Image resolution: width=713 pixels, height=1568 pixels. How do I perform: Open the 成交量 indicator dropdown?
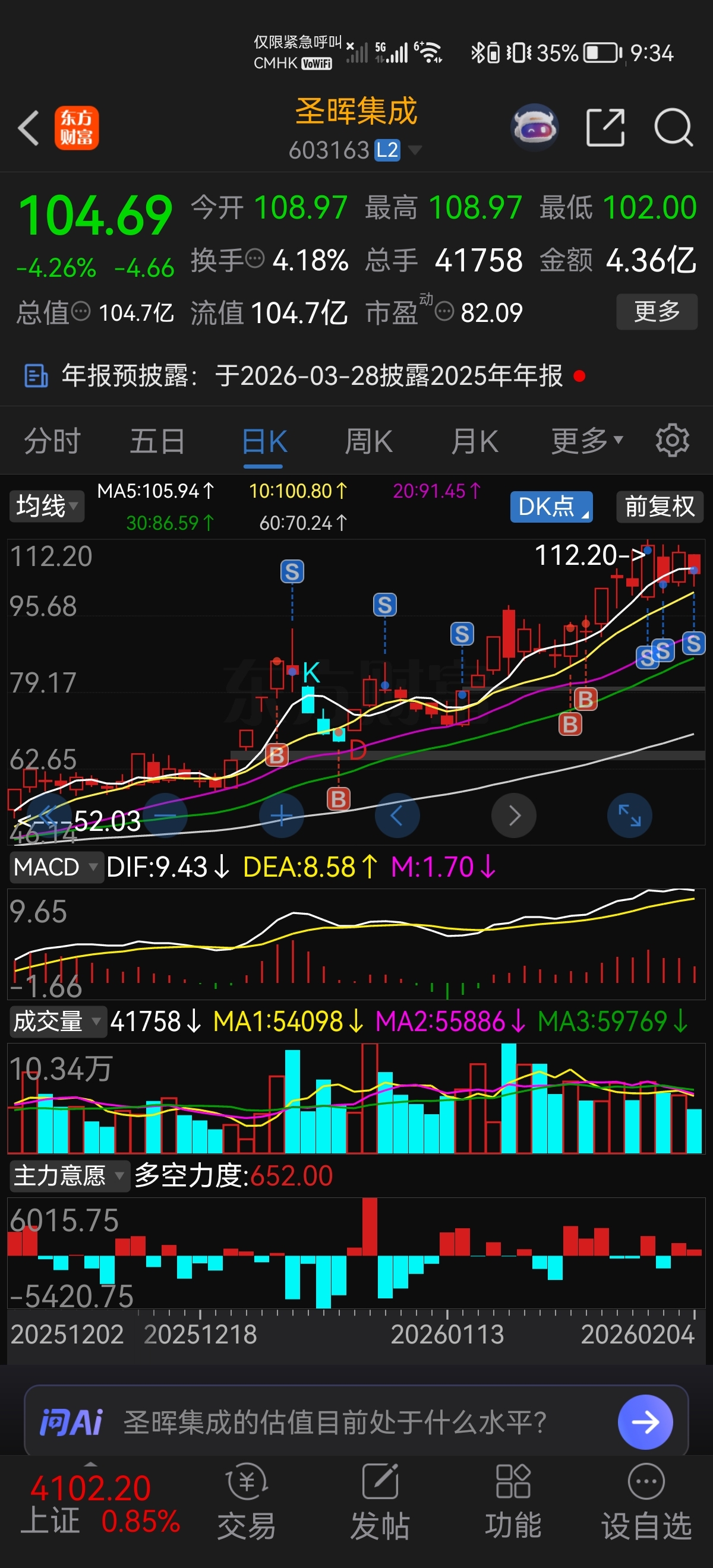coord(58,1021)
